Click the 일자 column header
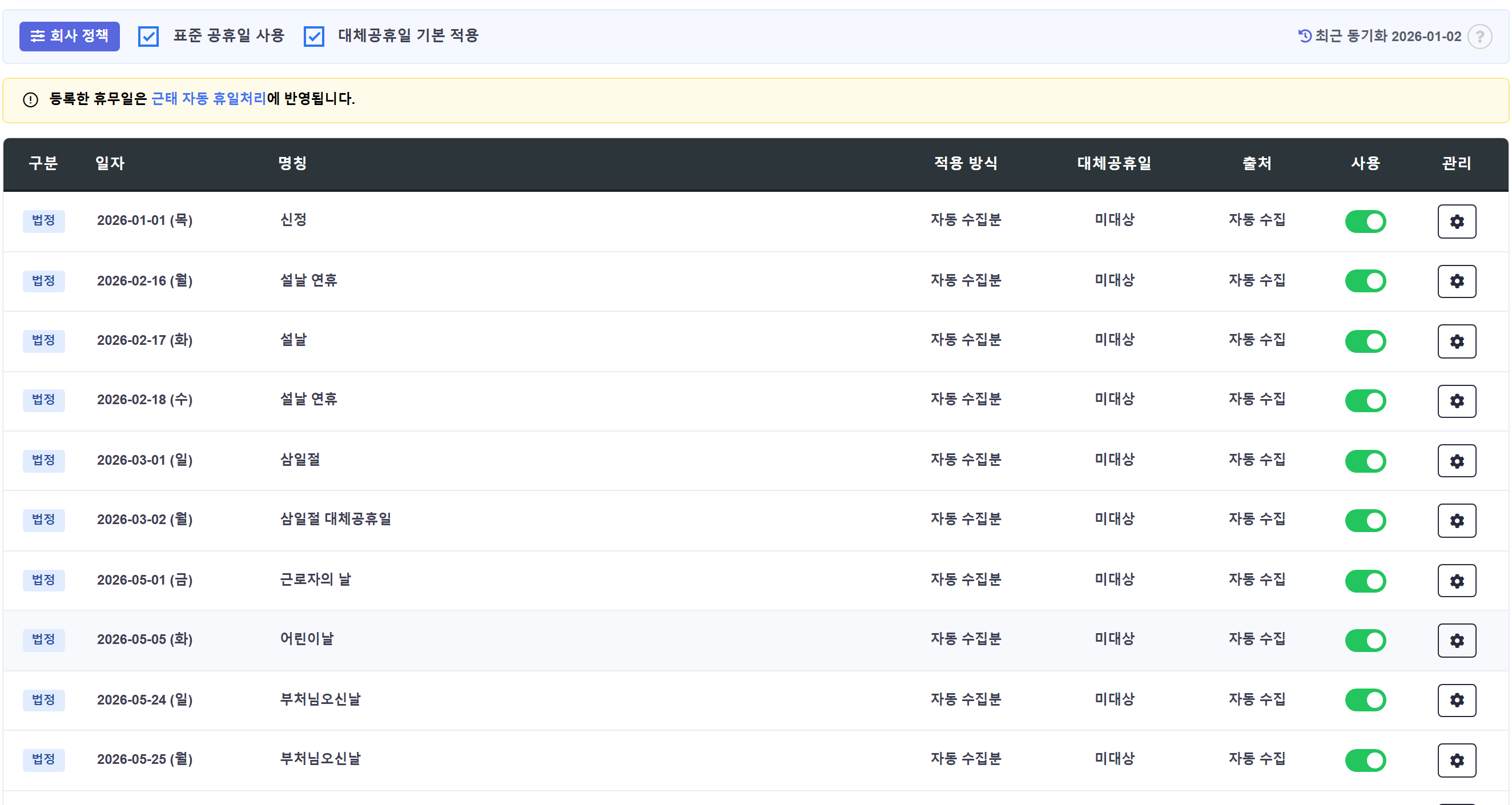The height and width of the screenshot is (805, 1512). (110, 163)
